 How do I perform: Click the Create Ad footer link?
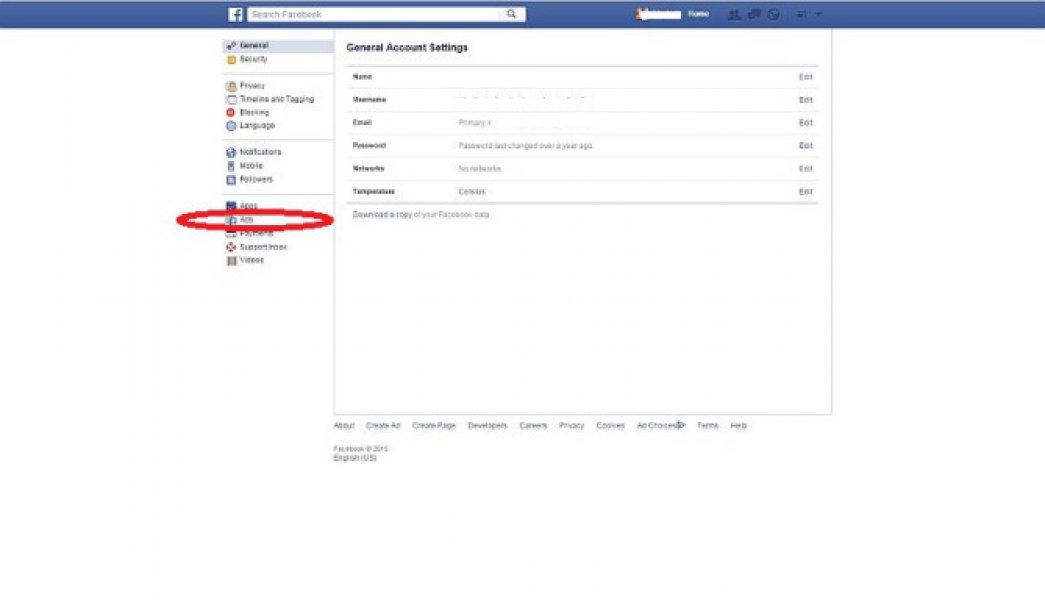(383, 425)
